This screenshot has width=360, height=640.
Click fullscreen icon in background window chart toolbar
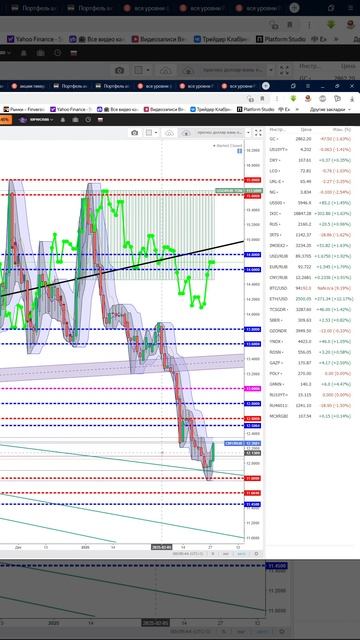(284, 70)
